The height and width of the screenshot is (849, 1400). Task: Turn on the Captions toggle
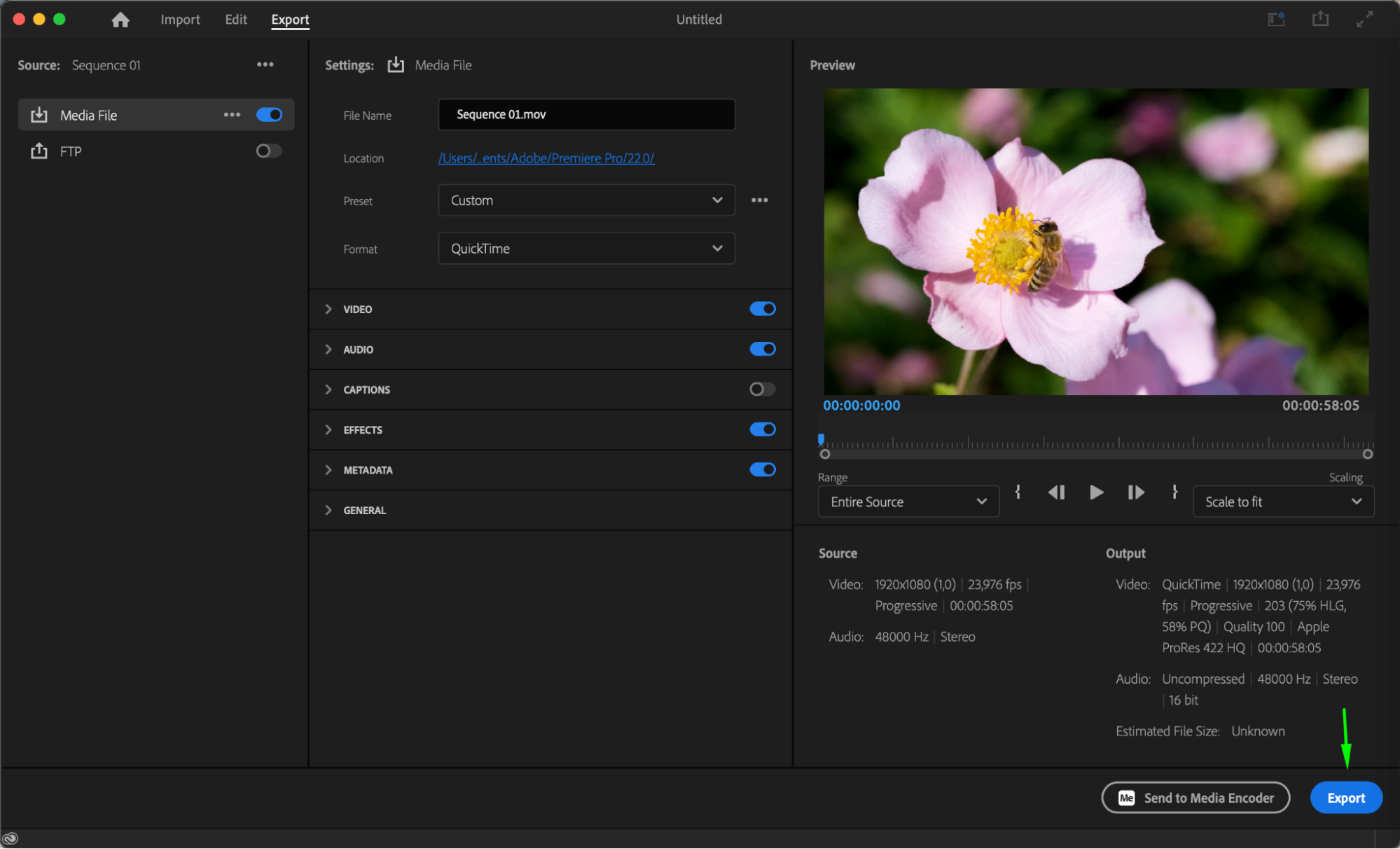pos(762,389)
